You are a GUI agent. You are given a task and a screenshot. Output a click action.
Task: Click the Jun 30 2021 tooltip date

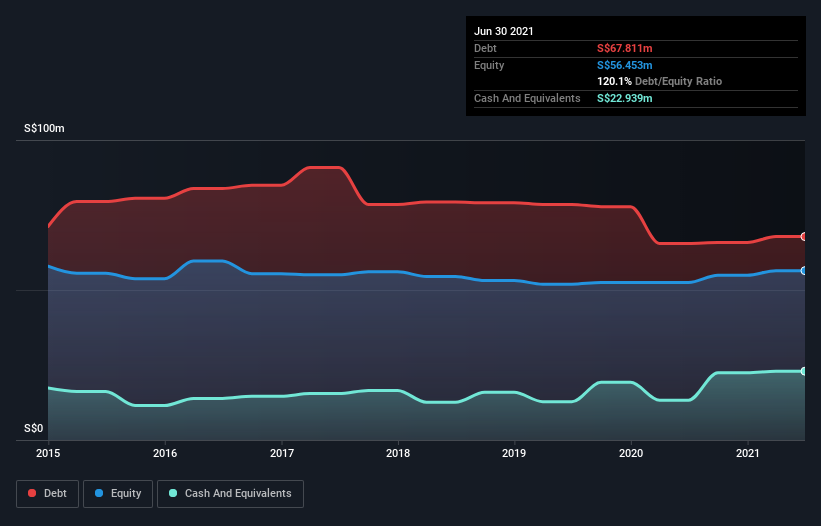click(504, 31)
